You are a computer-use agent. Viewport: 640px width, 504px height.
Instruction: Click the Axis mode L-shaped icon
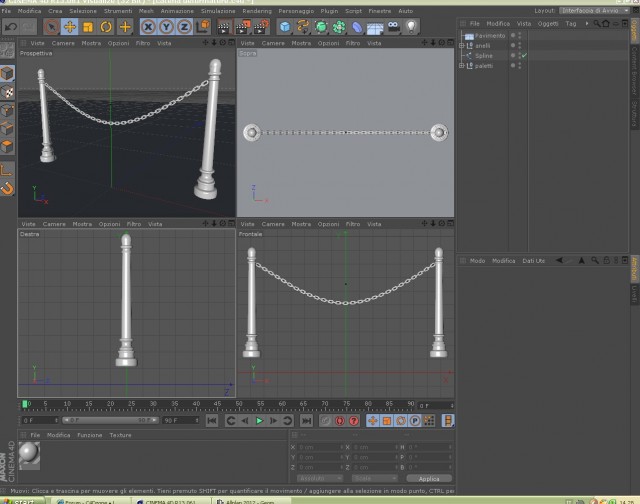7,170
